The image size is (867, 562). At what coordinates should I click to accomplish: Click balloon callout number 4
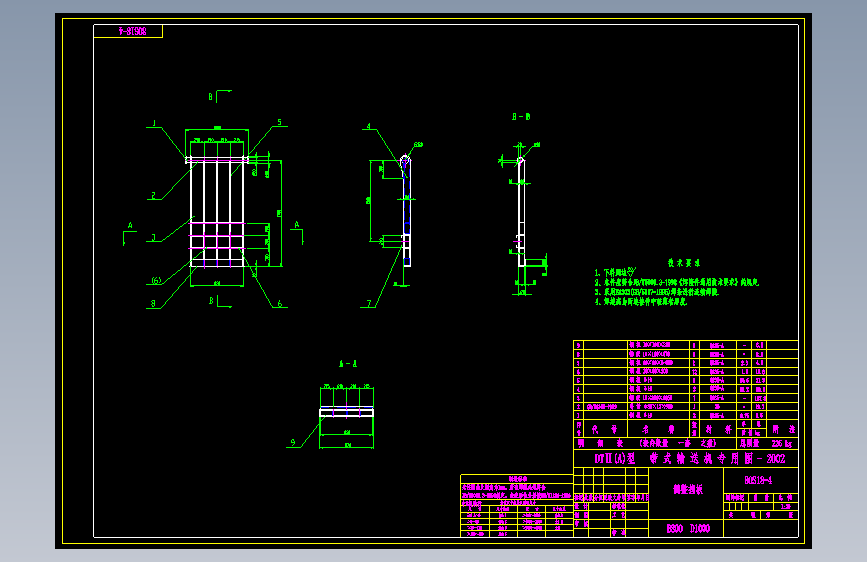369,126
